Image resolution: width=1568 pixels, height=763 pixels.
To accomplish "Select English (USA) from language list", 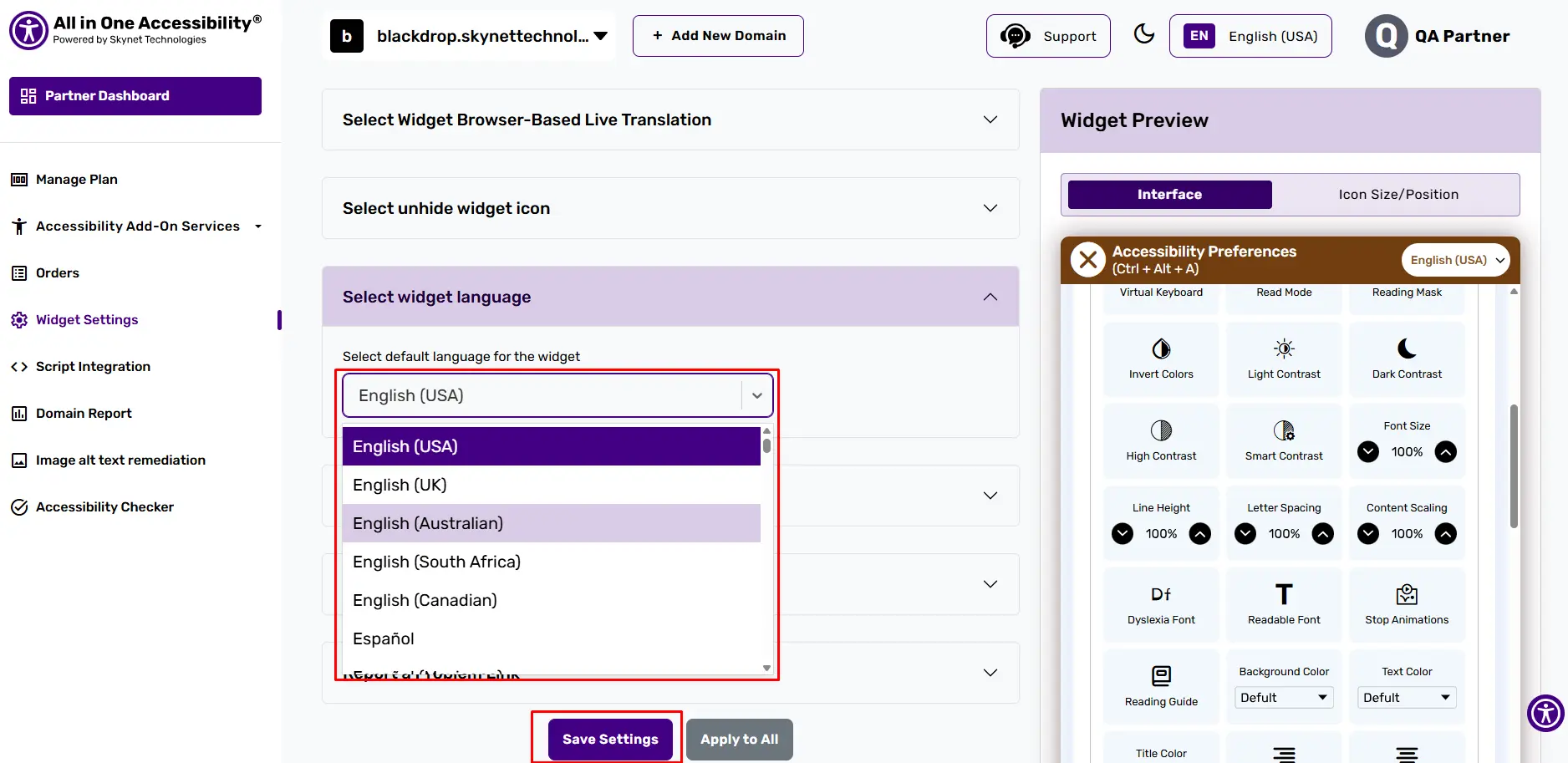I will [552, 446].
